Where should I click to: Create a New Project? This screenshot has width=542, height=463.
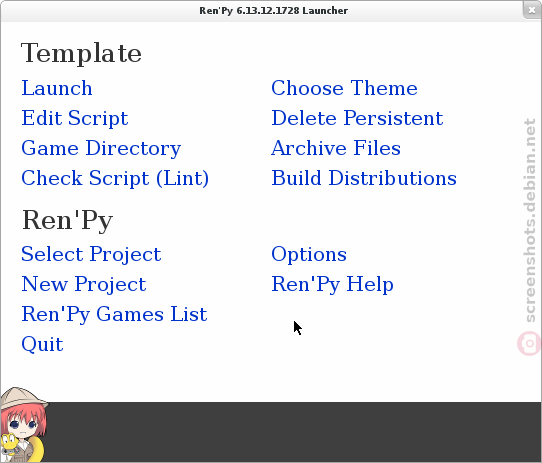coord(84,285)
